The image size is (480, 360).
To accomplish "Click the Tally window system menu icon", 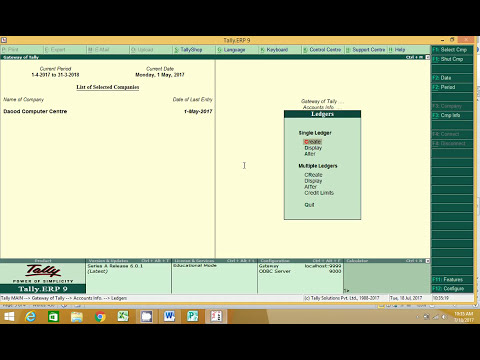I will click(x=4, y=40).
